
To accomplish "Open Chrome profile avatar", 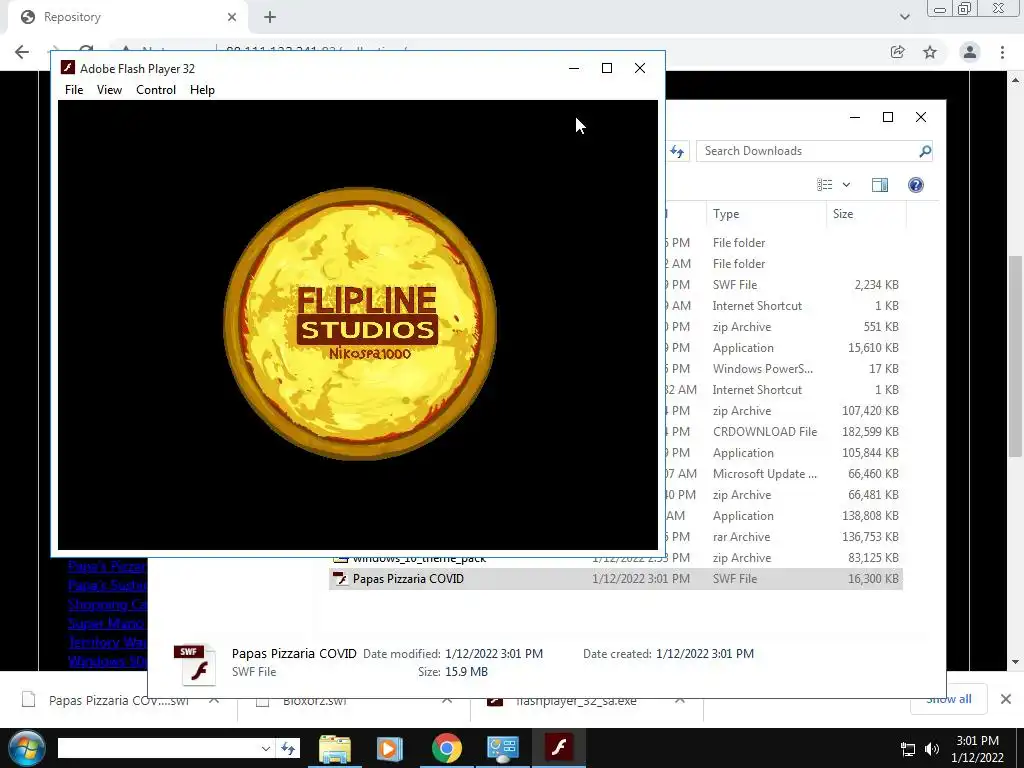I will (970, 52).
